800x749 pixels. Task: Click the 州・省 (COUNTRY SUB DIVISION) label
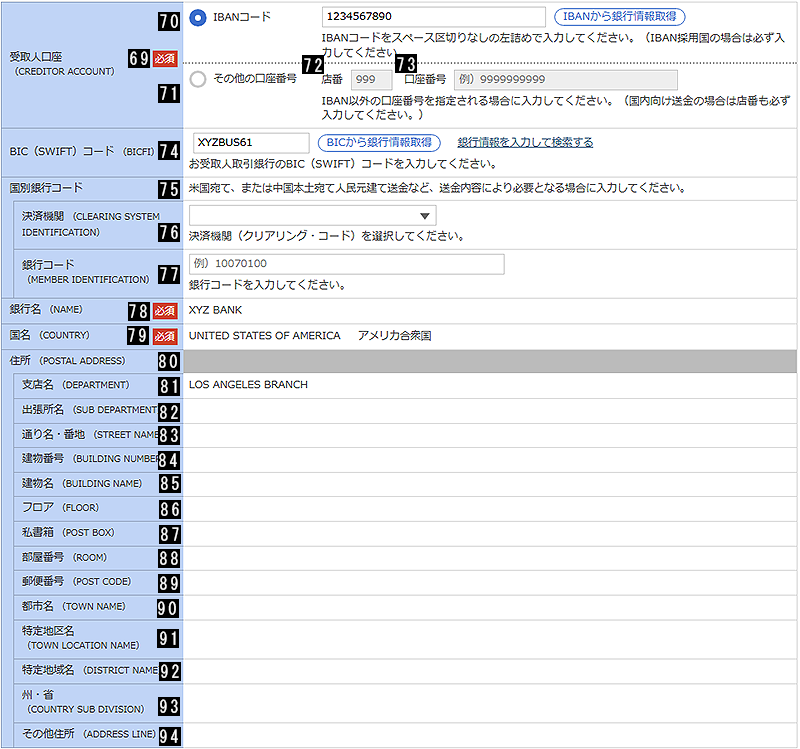point(83,702)
